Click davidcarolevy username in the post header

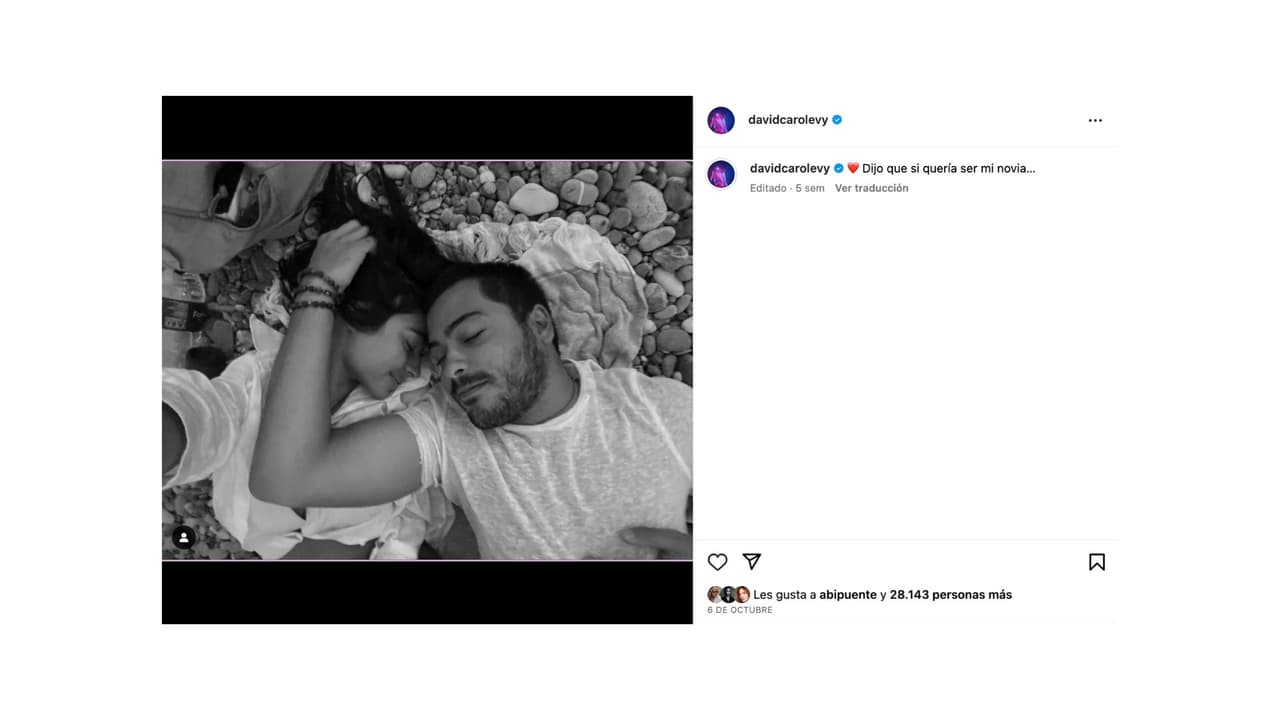(788, 120)
